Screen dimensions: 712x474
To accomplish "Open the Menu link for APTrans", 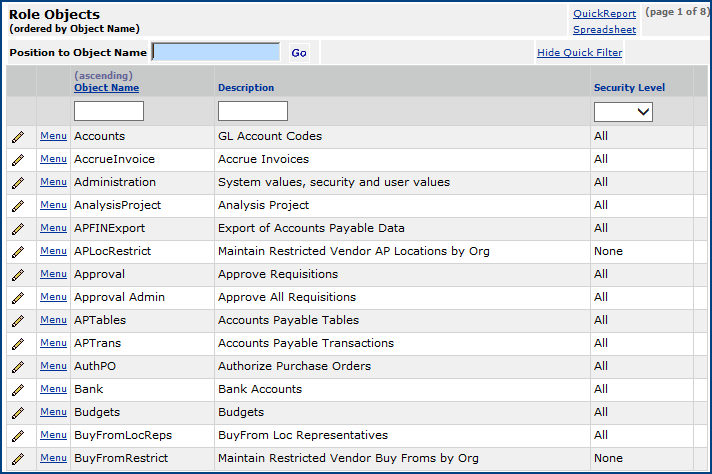I will click(53, 343).
